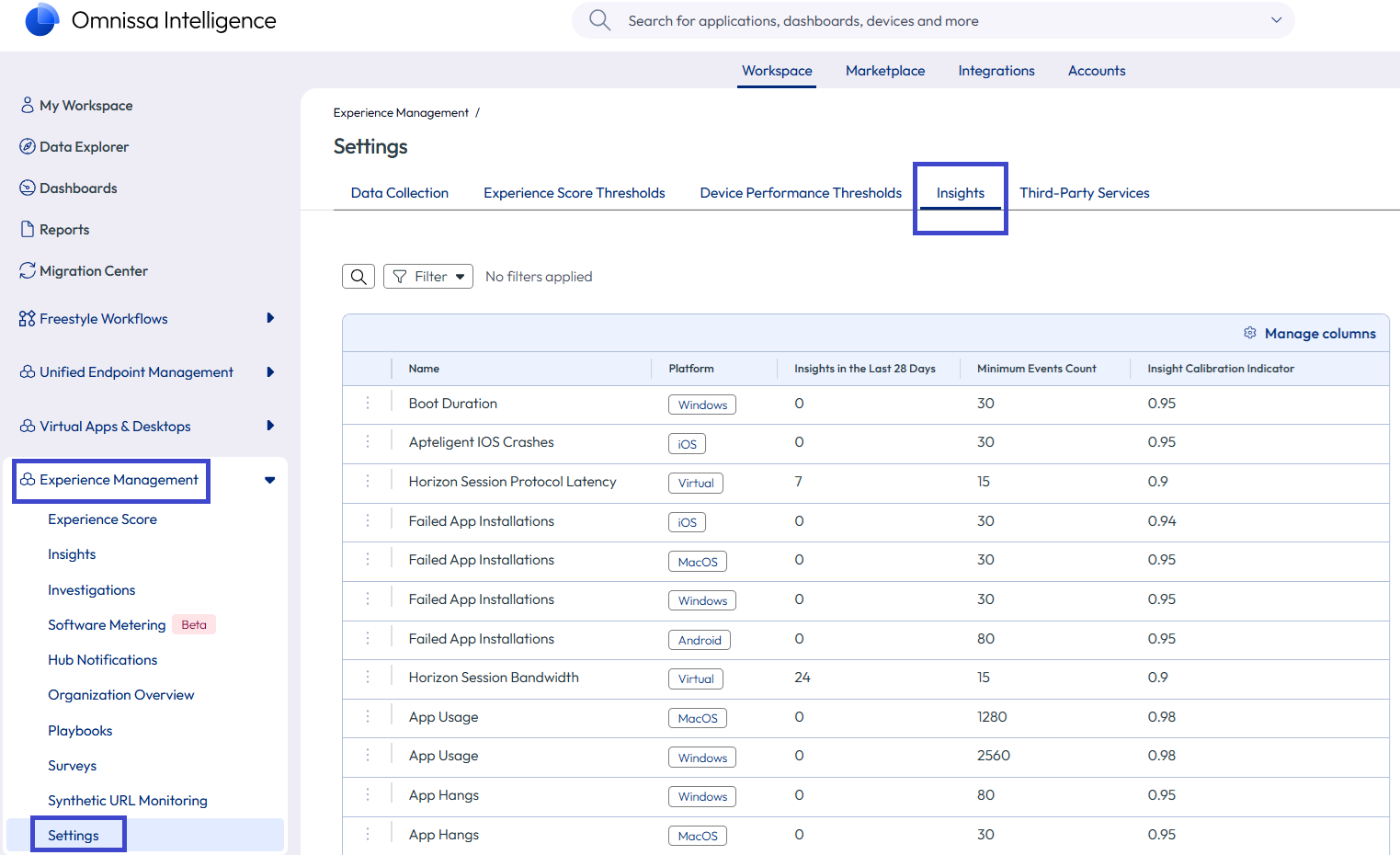Click the Freestyle Workflows icon
Image resolution: width=1400 pixels, height=855 pixels.
[28, 318]
